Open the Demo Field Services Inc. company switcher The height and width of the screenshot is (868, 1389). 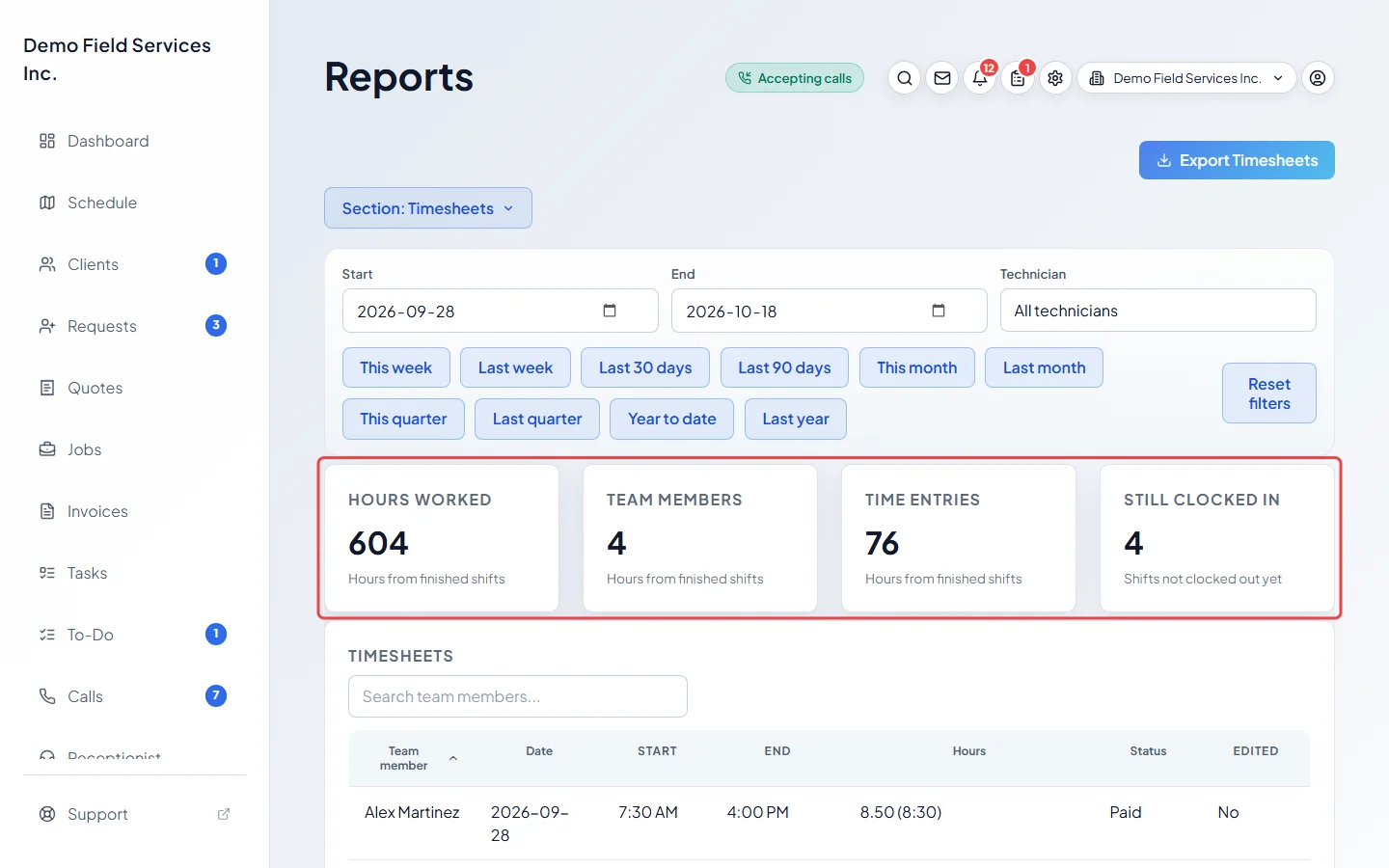click(1186, 78)
